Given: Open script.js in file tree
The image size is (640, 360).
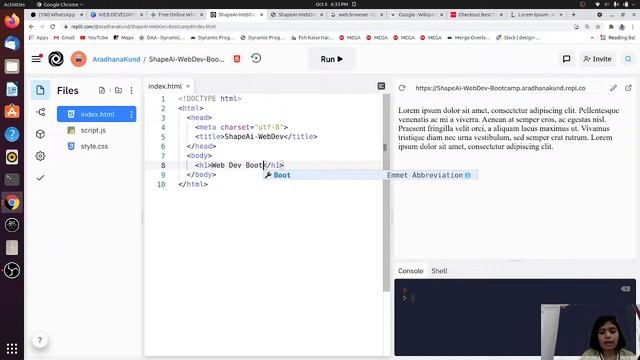Looking at the screenshot, I should tap(93, 130).
